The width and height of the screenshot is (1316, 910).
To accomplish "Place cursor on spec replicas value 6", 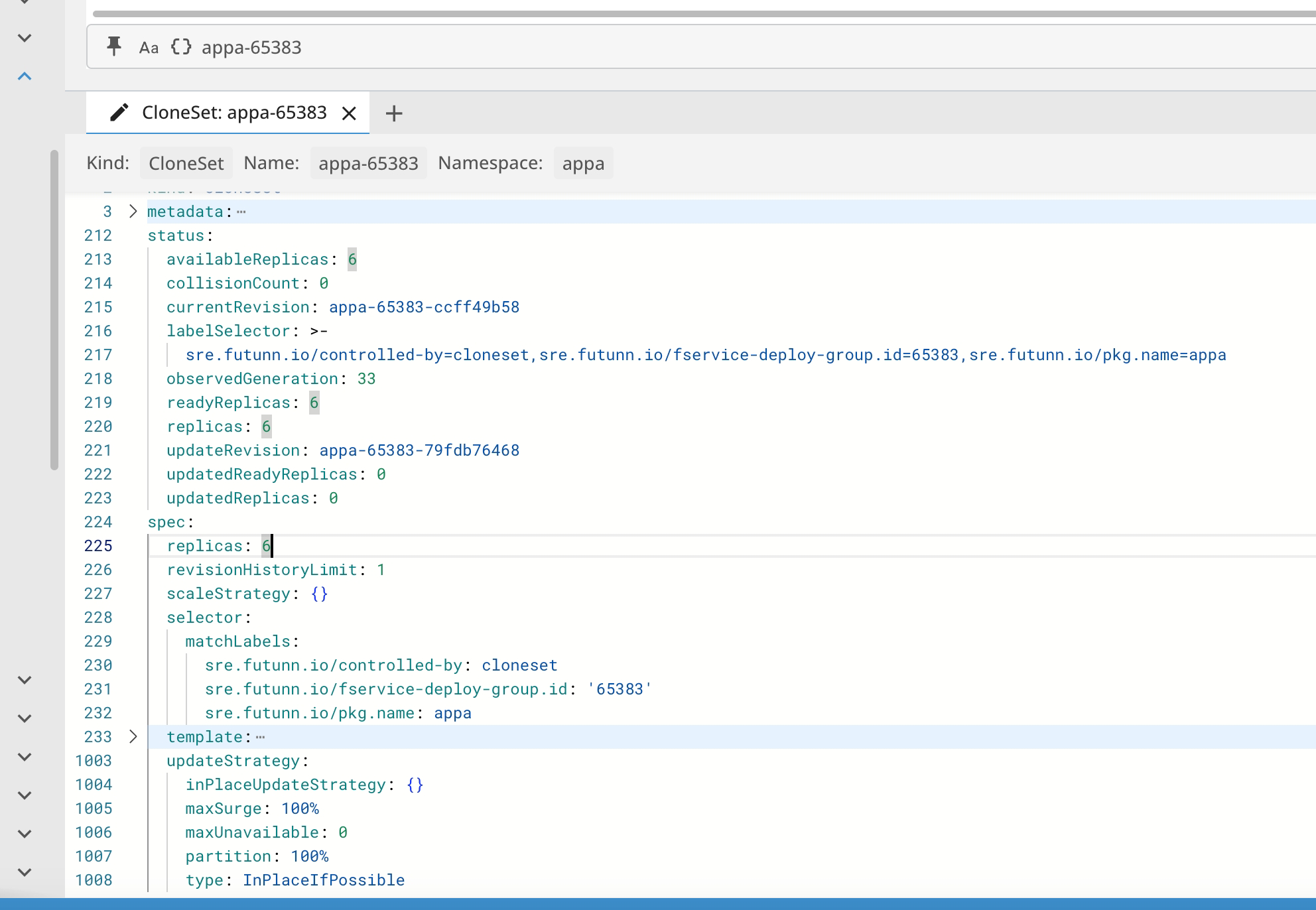I will point(266,546).
